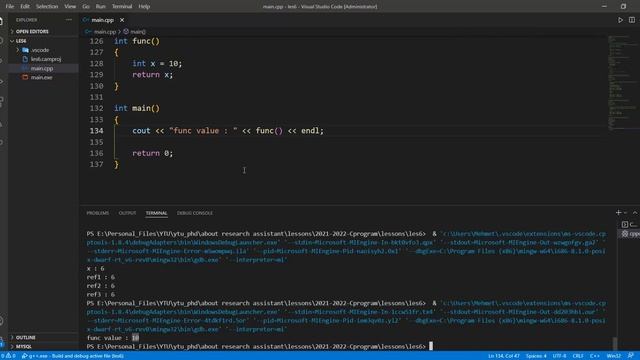Open Run and Debug view in activity bar

[2, 81]
